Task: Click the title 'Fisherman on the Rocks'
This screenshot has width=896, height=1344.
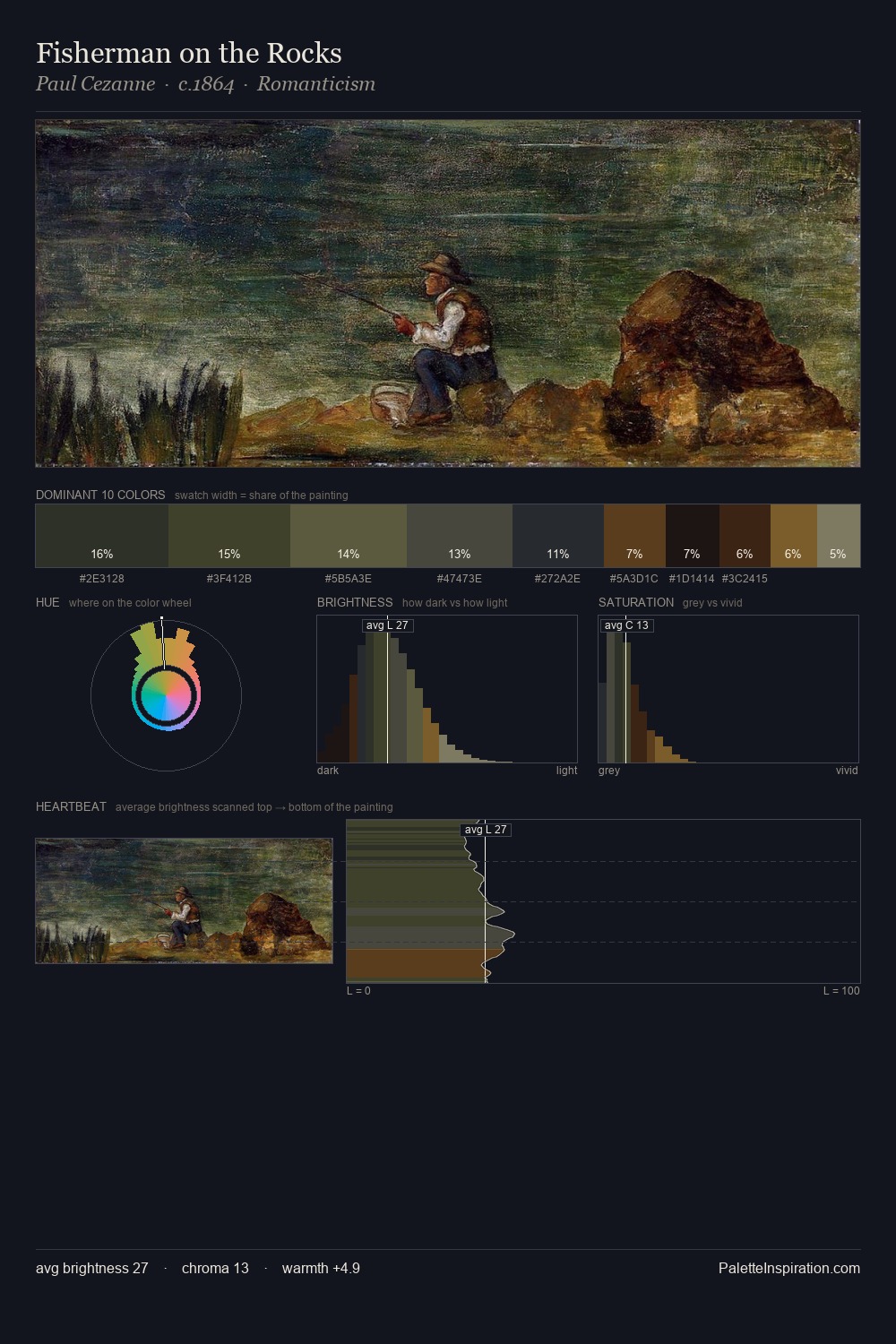Action: 189,53
